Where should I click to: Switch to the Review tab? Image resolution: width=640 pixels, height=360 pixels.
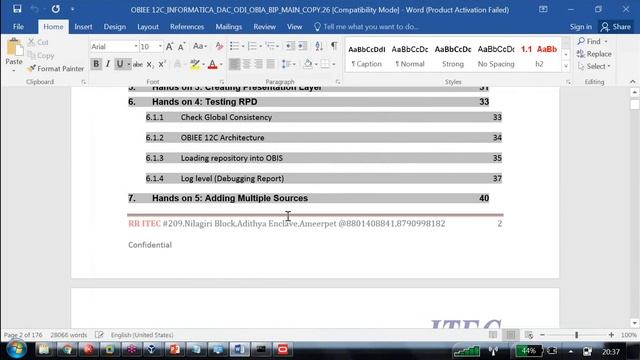coord(264,27)
